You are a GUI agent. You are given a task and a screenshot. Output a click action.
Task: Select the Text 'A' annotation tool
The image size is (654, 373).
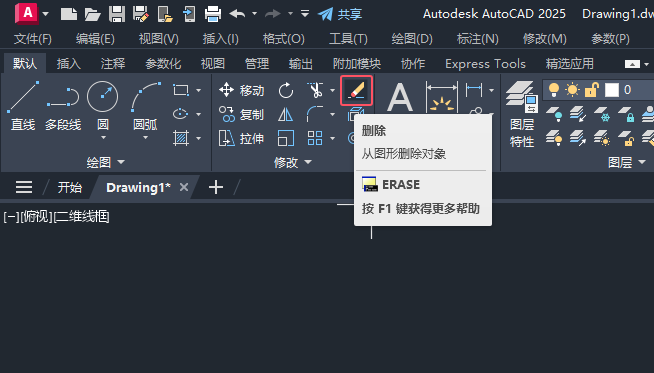(400, 97)
